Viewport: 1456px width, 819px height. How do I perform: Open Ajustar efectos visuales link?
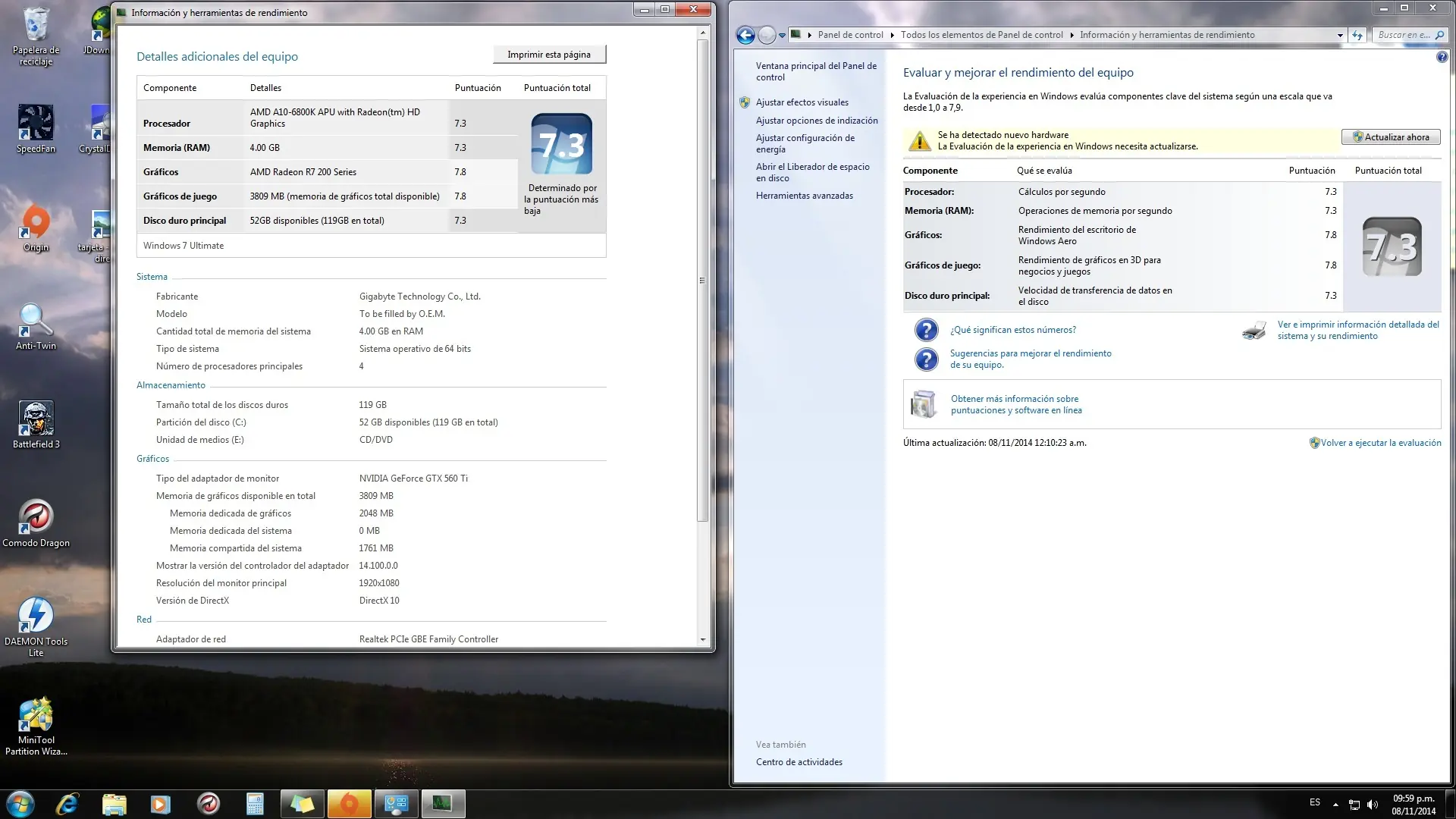pyautogui.click(x=802, y=102)
